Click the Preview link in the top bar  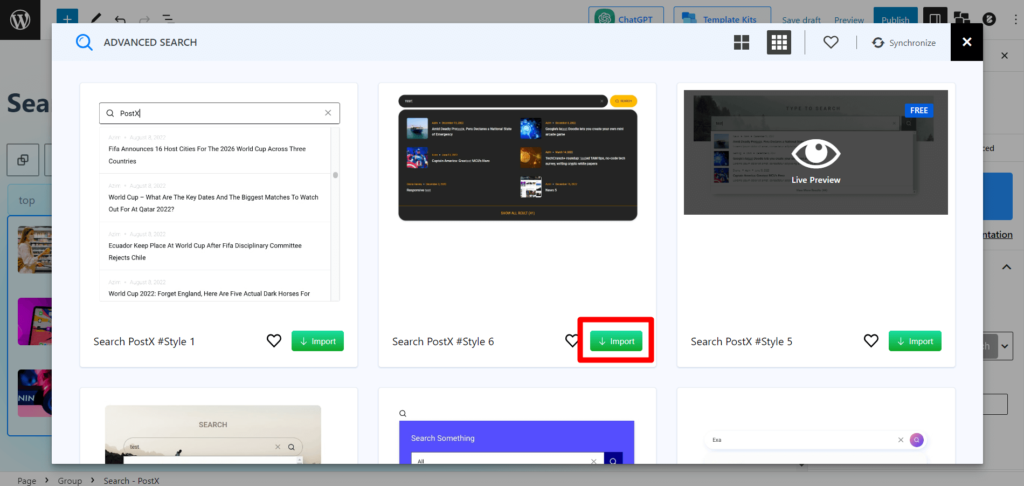[x=849, y=20]
